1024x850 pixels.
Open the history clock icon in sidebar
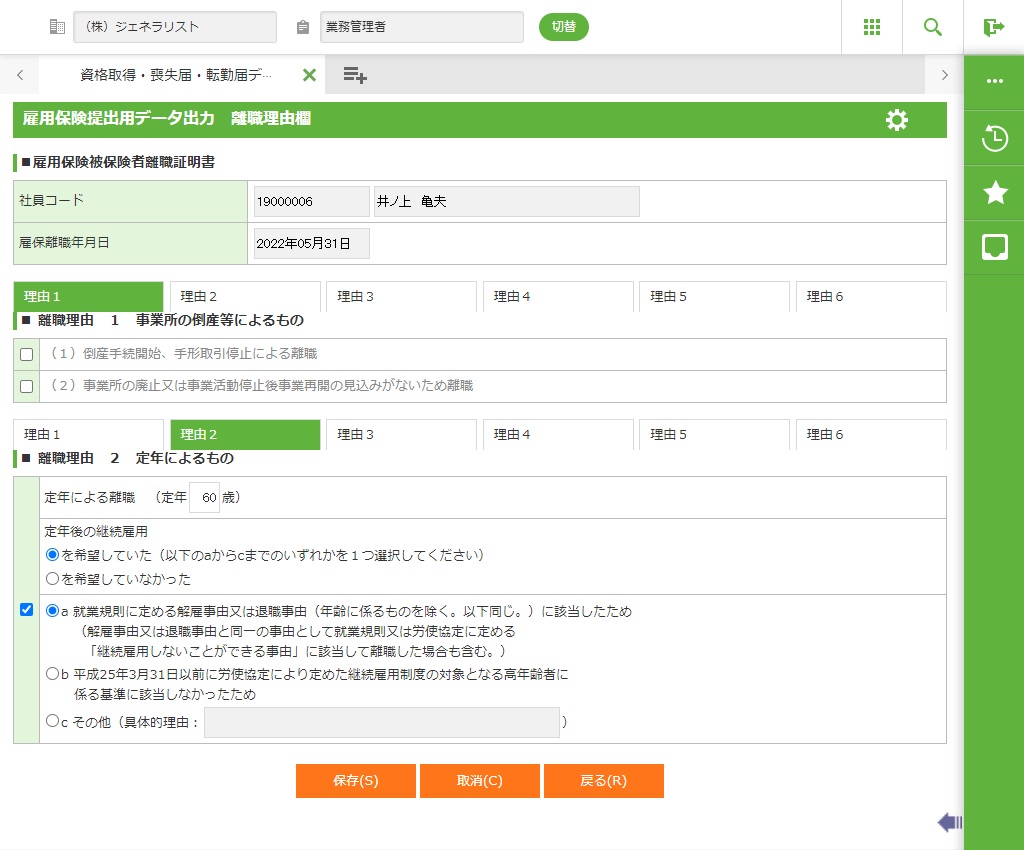[x=994, y=138]
